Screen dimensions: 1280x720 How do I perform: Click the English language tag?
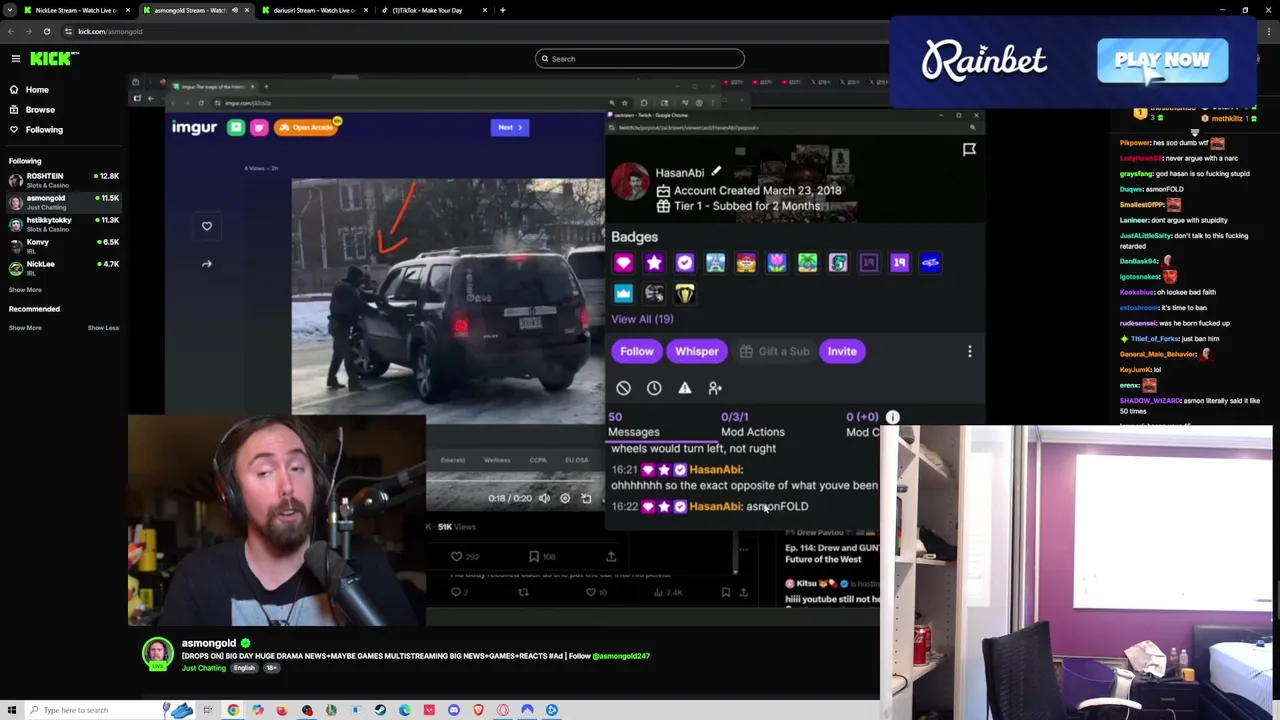[x=244, y=668]
